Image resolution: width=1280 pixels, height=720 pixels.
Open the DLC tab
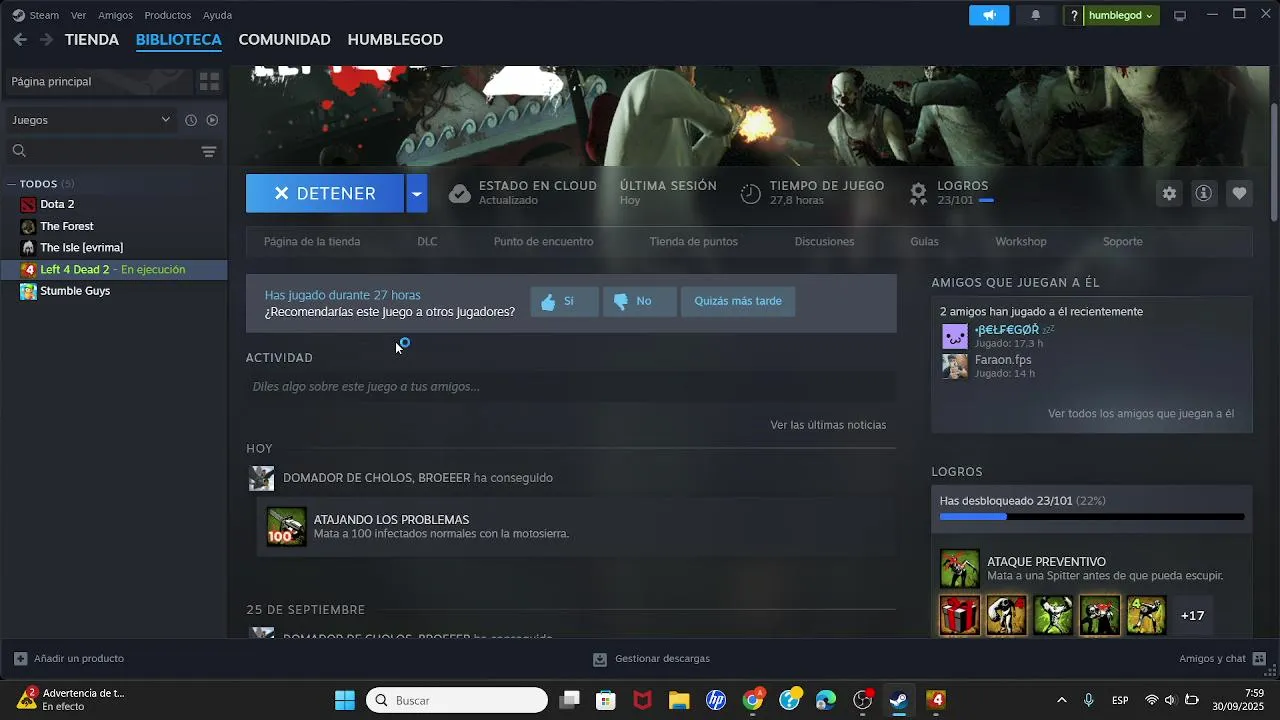[x=427, y=242]
